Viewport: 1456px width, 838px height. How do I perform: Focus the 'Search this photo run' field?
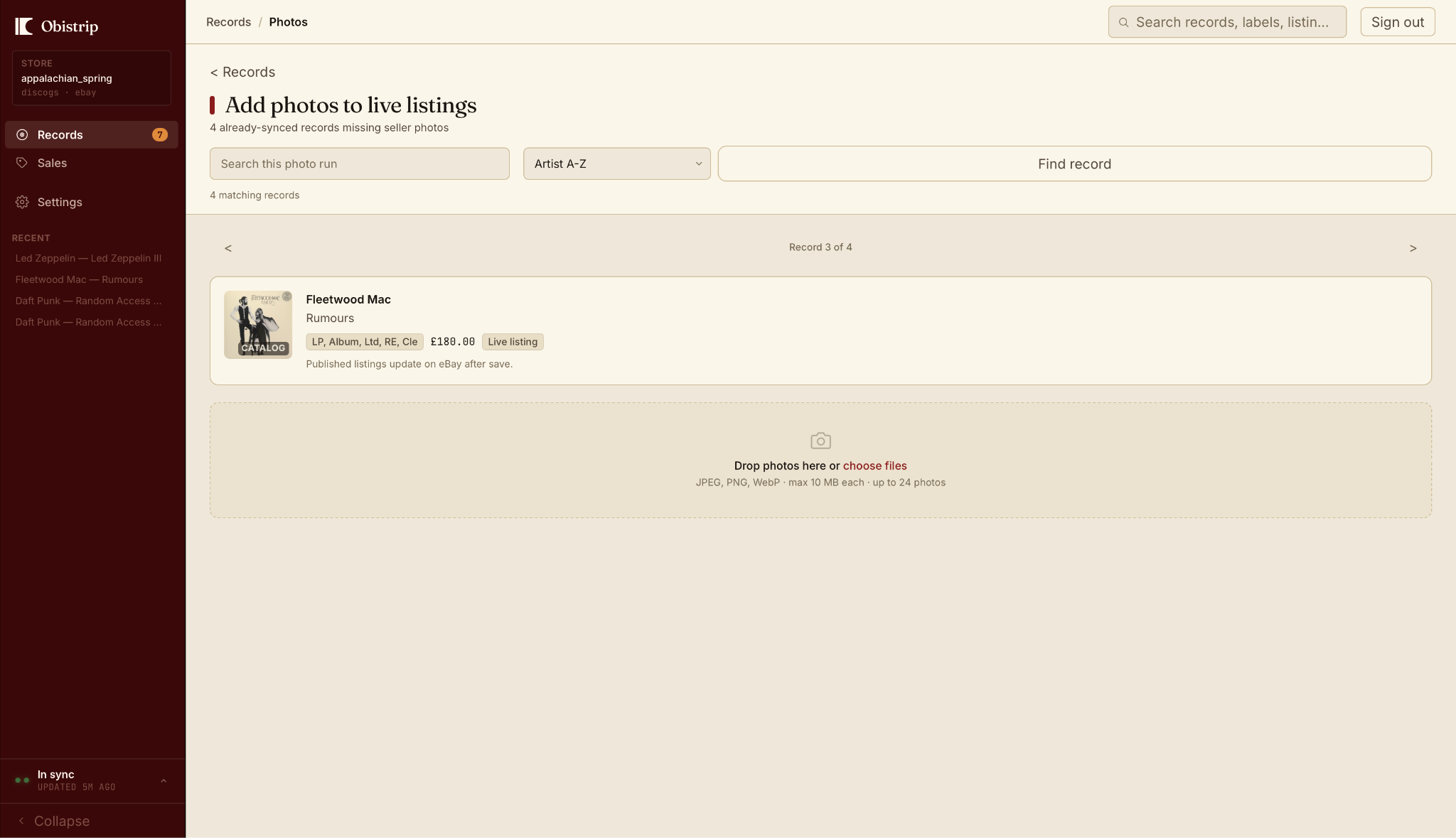[359, 163]
